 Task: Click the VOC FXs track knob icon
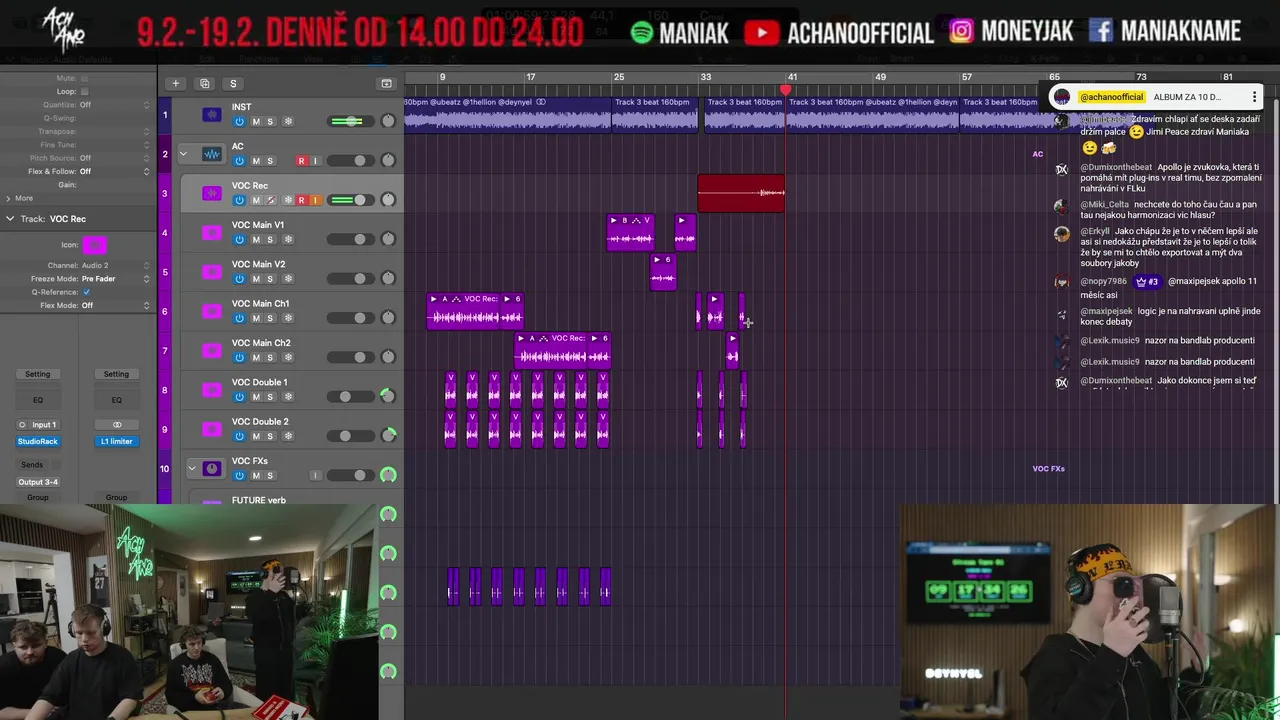click(x=212, y=468)
